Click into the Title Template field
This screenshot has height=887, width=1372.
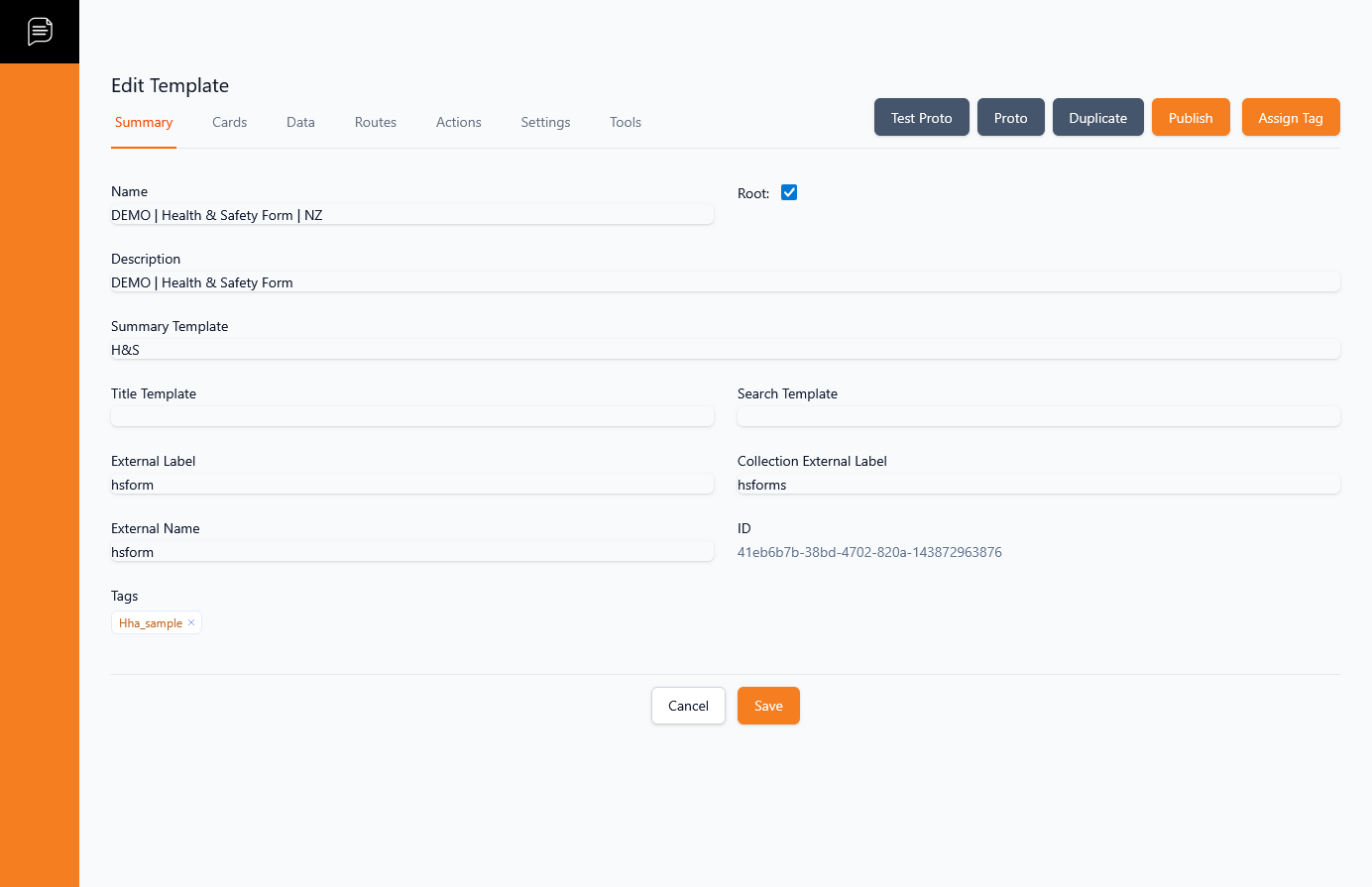(411, 416)
